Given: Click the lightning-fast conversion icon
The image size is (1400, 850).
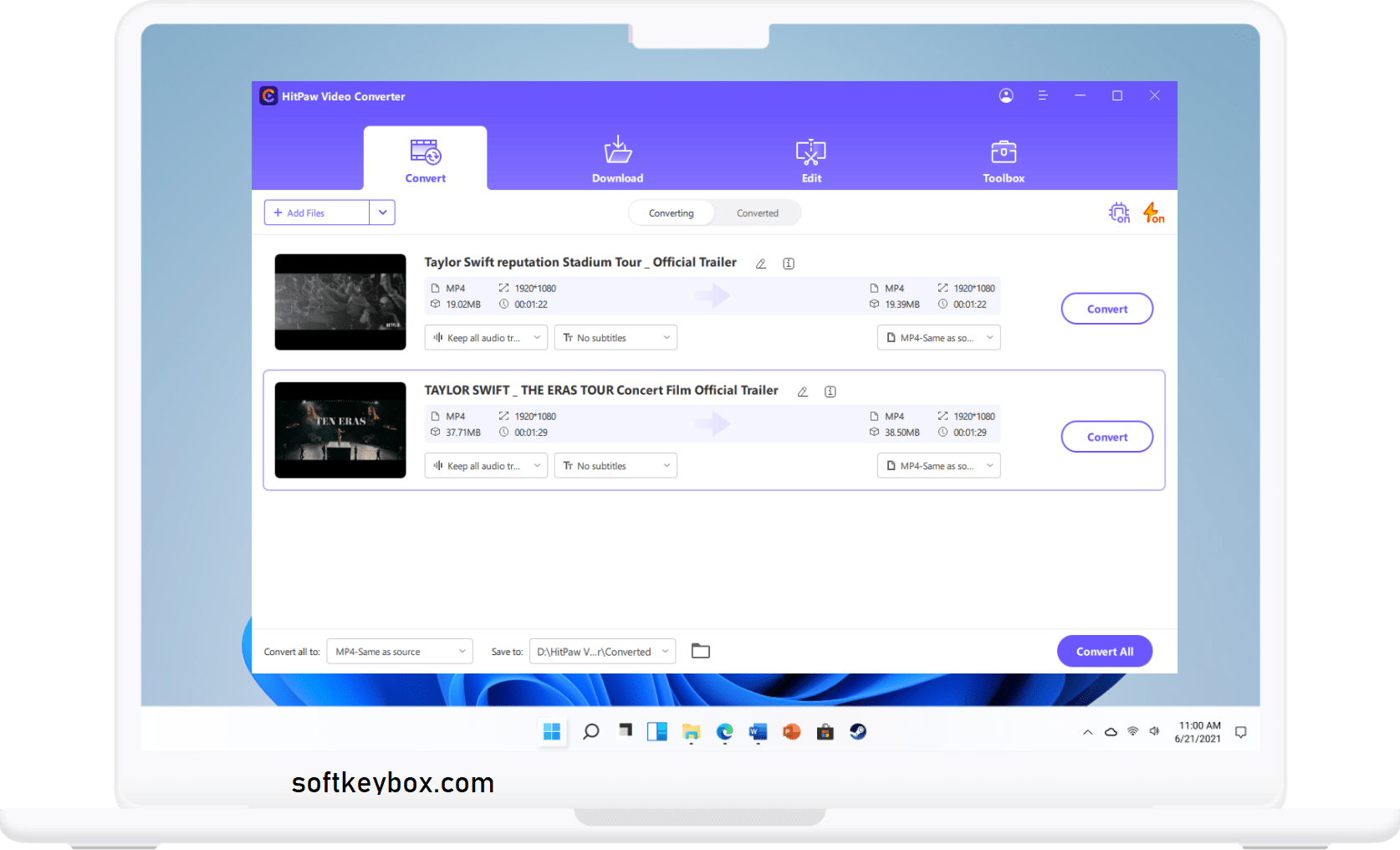Looking at the screenshot, I should pyautogui.click(x=1153, y=212).
